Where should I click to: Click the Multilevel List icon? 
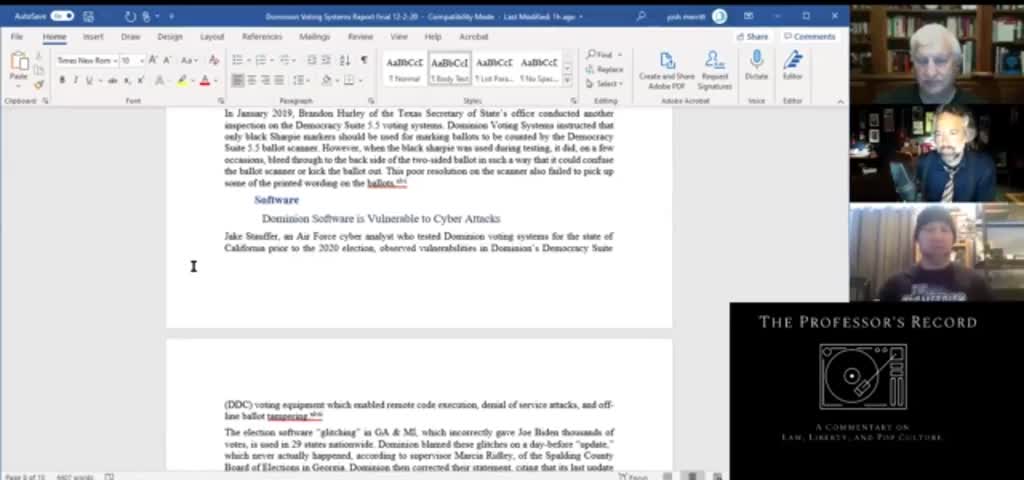click(x=285, y=60)
